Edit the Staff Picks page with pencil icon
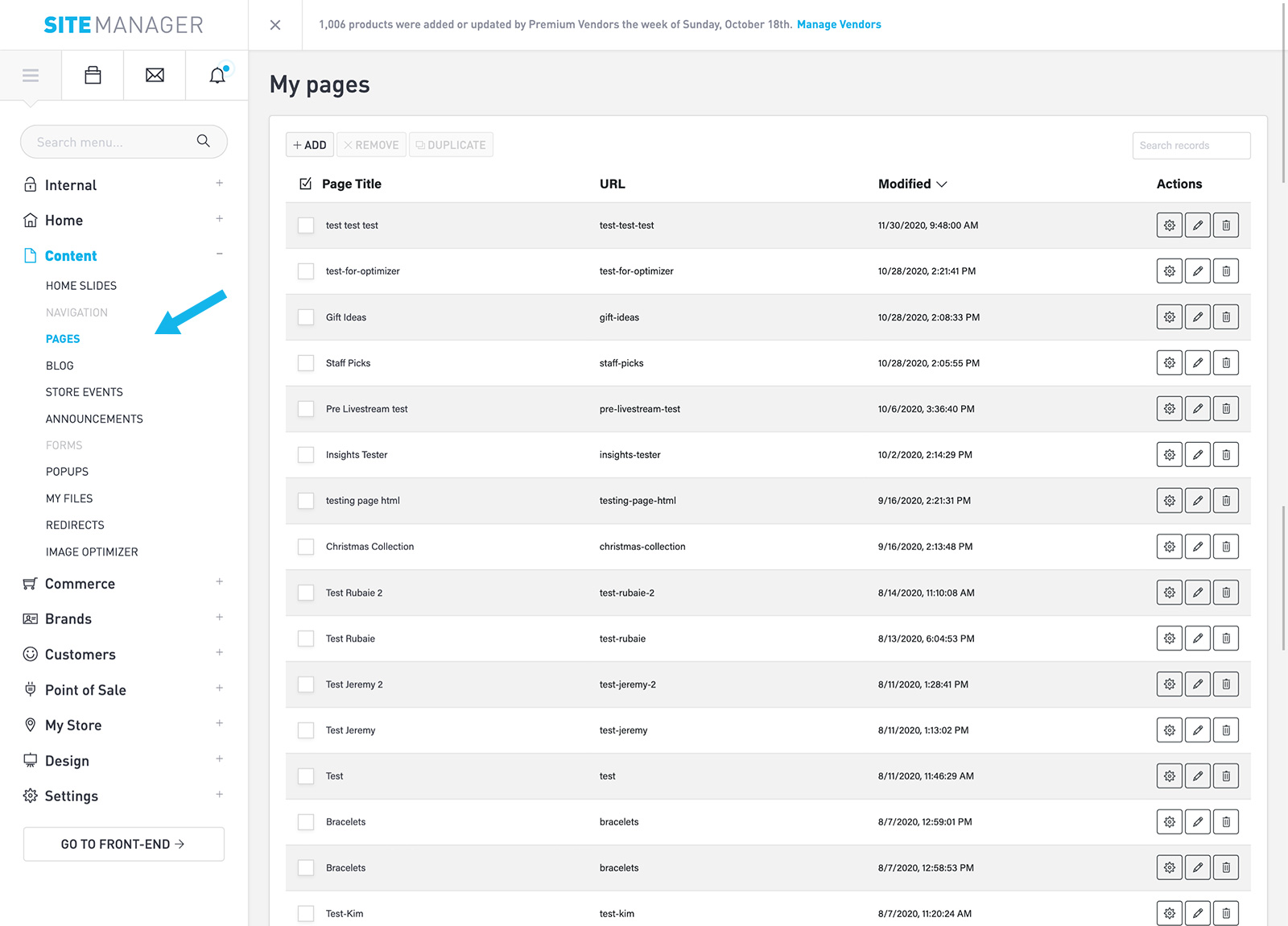1288x926 pixels. pos(1197,363)
